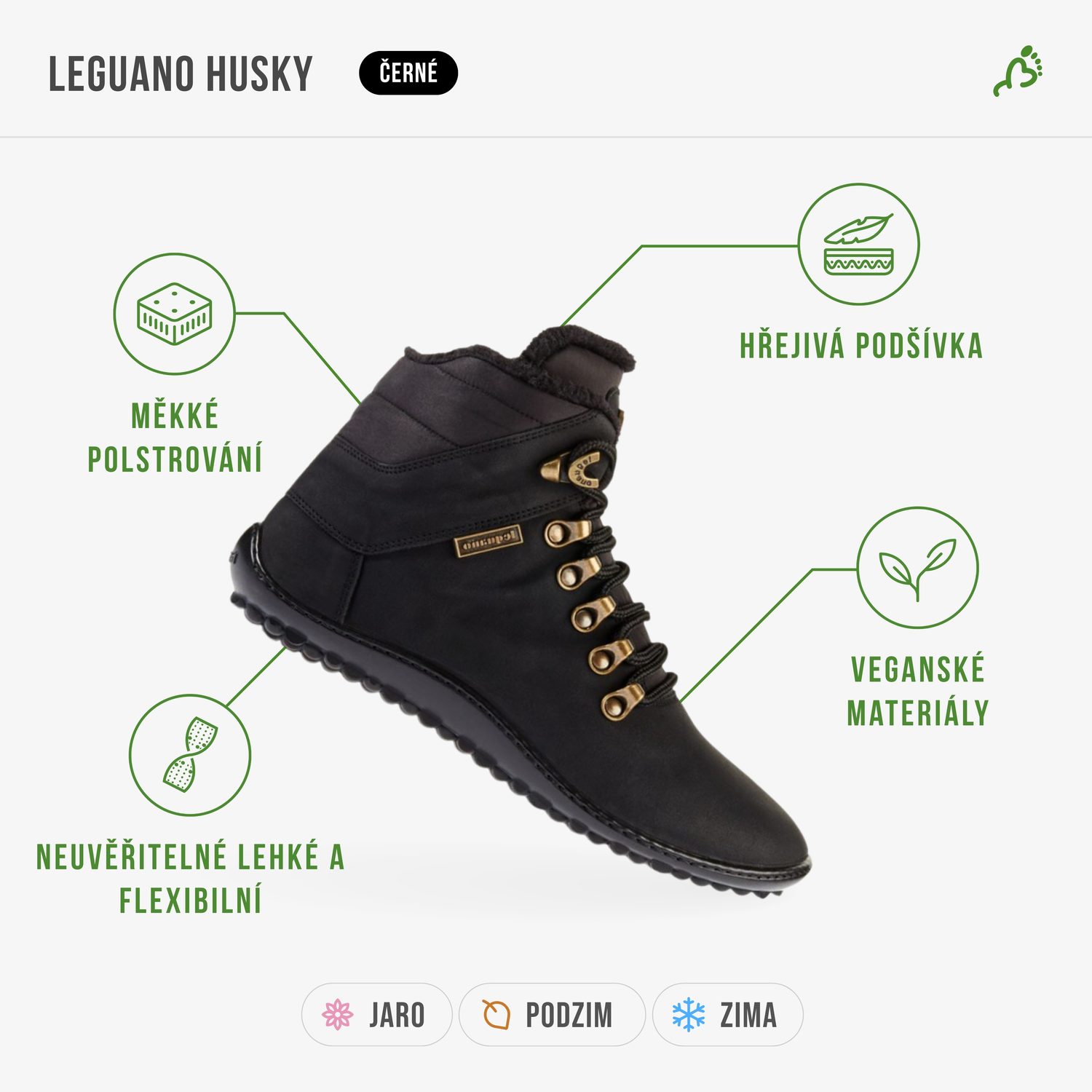Click the VEGANSKÉ MATERIÁLY label
This screenshot has height=1092, width=1092.
click(917, 691)
